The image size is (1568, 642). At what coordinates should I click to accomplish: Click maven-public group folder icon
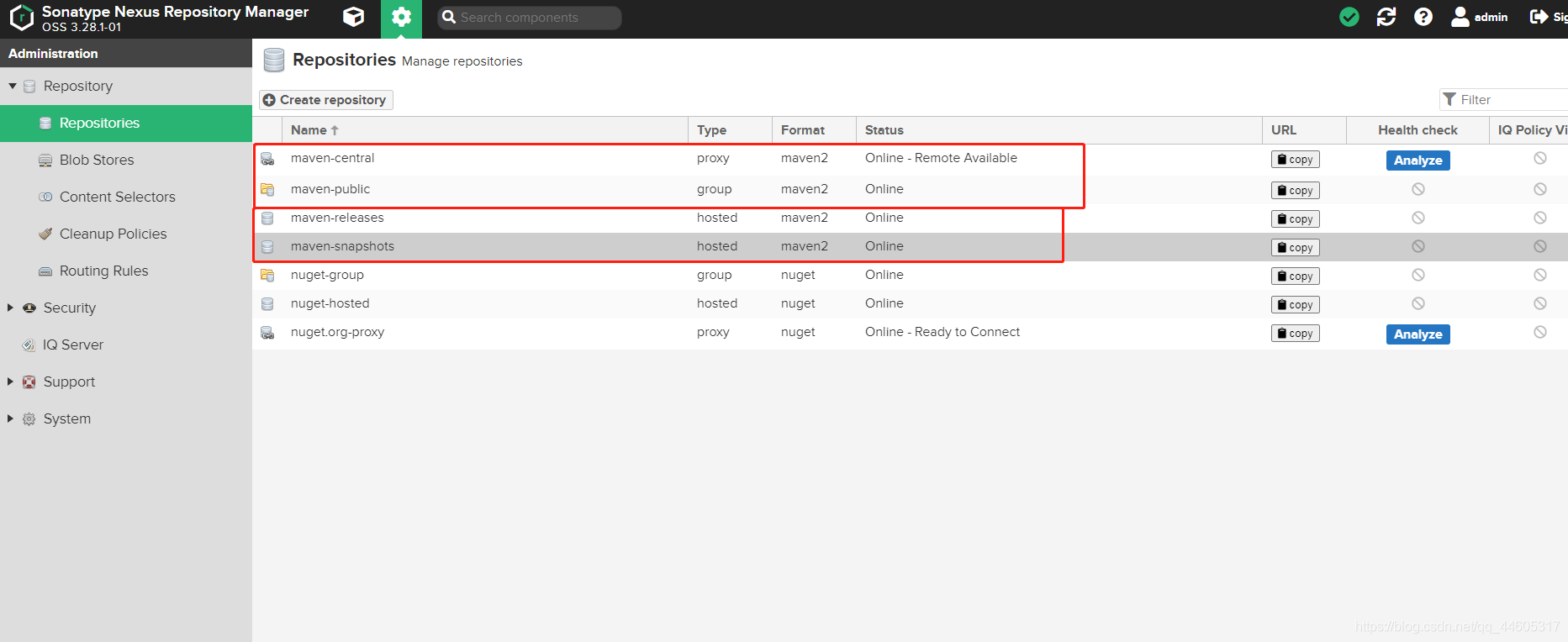(x=267, y=190)
